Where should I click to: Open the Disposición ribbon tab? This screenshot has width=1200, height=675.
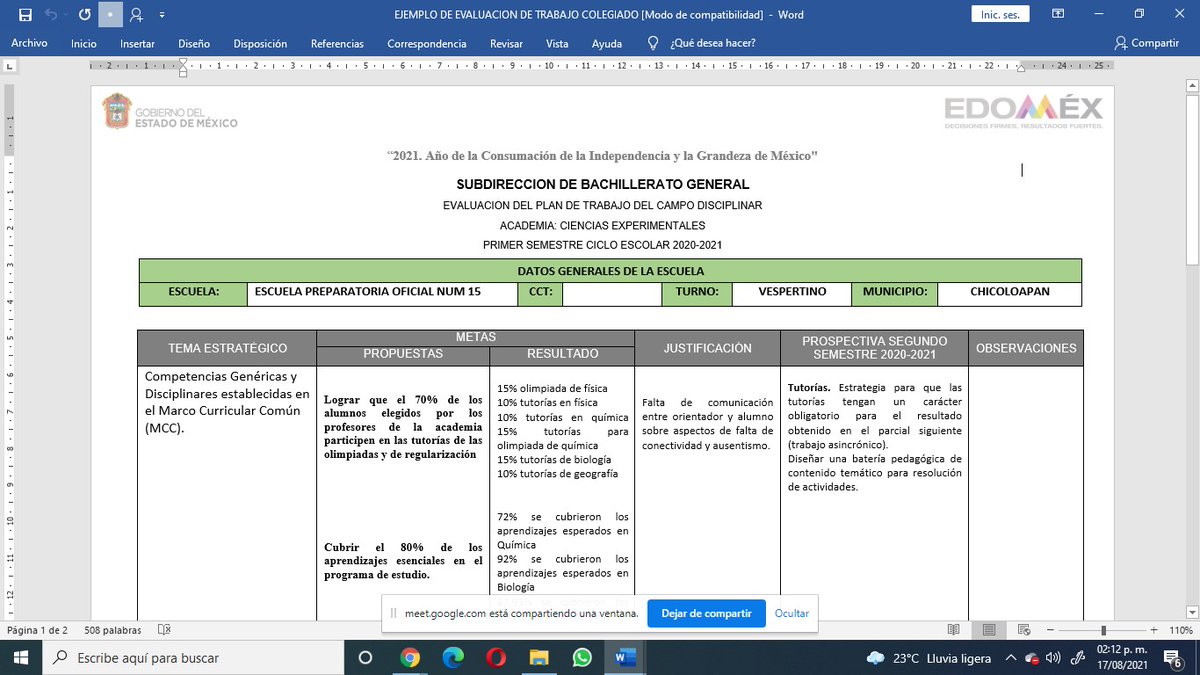pyautogui.click(x=260, y=43)
